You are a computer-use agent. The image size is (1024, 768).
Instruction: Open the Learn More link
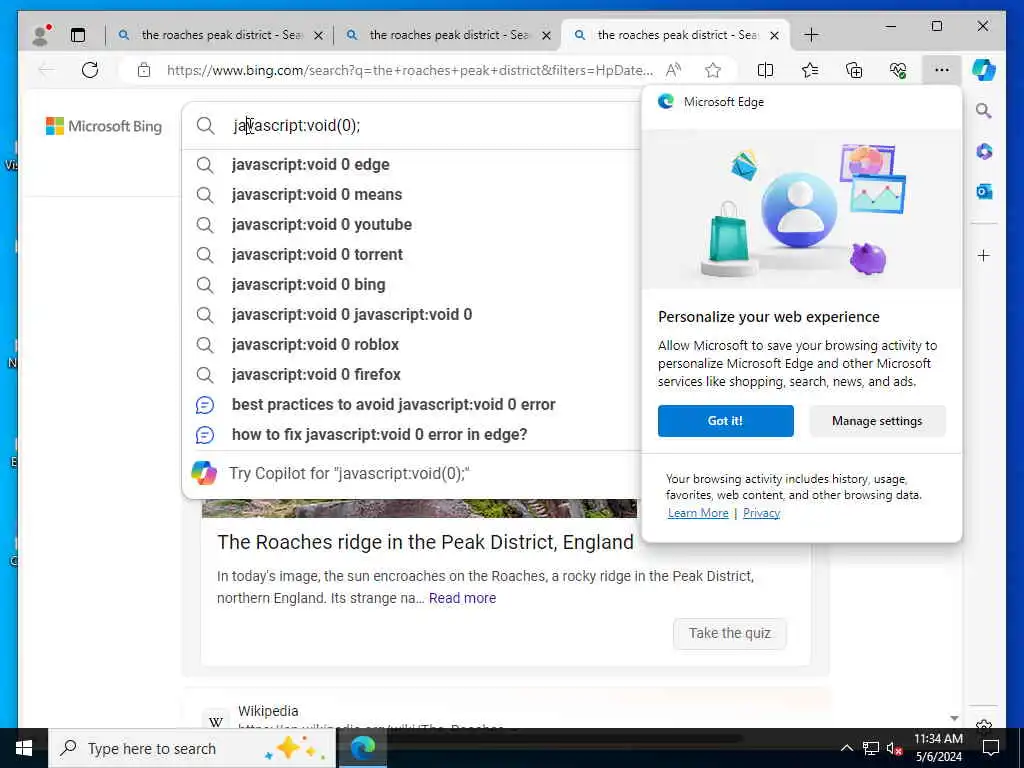click(697, 513)
